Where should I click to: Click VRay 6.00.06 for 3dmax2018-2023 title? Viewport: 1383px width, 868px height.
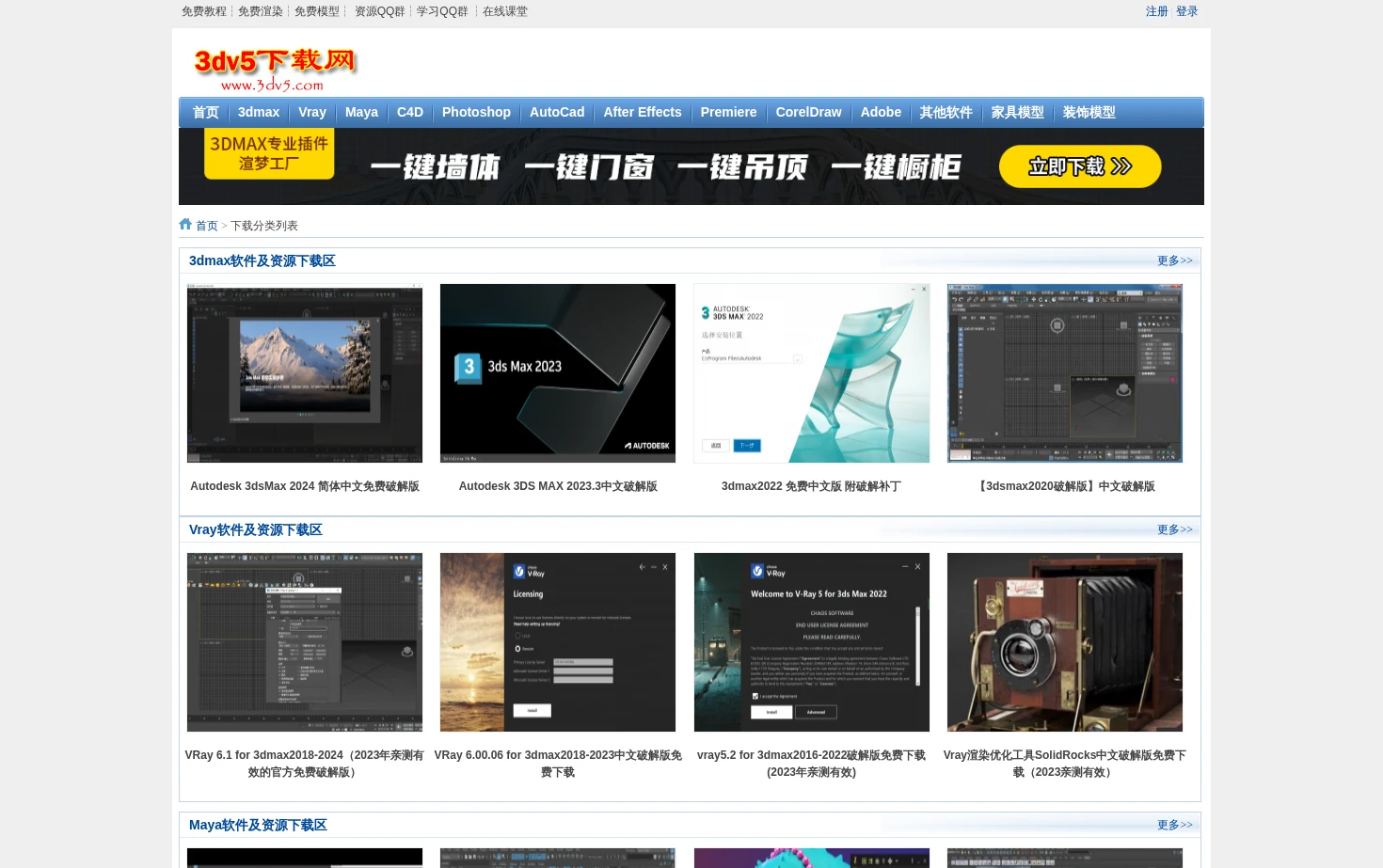tap(558, 764)
